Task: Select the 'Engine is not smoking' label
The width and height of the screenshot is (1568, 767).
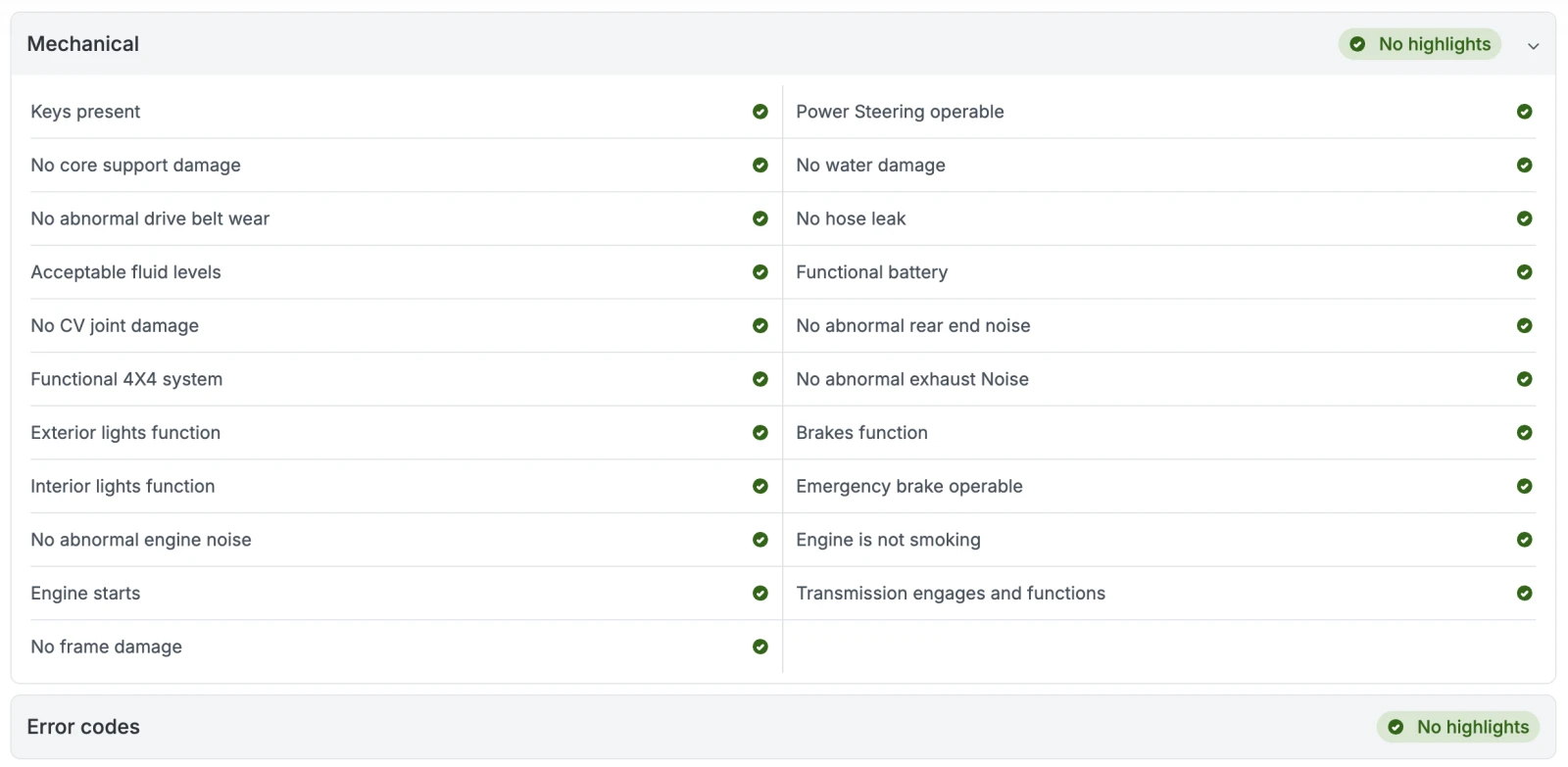Action: 888,541
